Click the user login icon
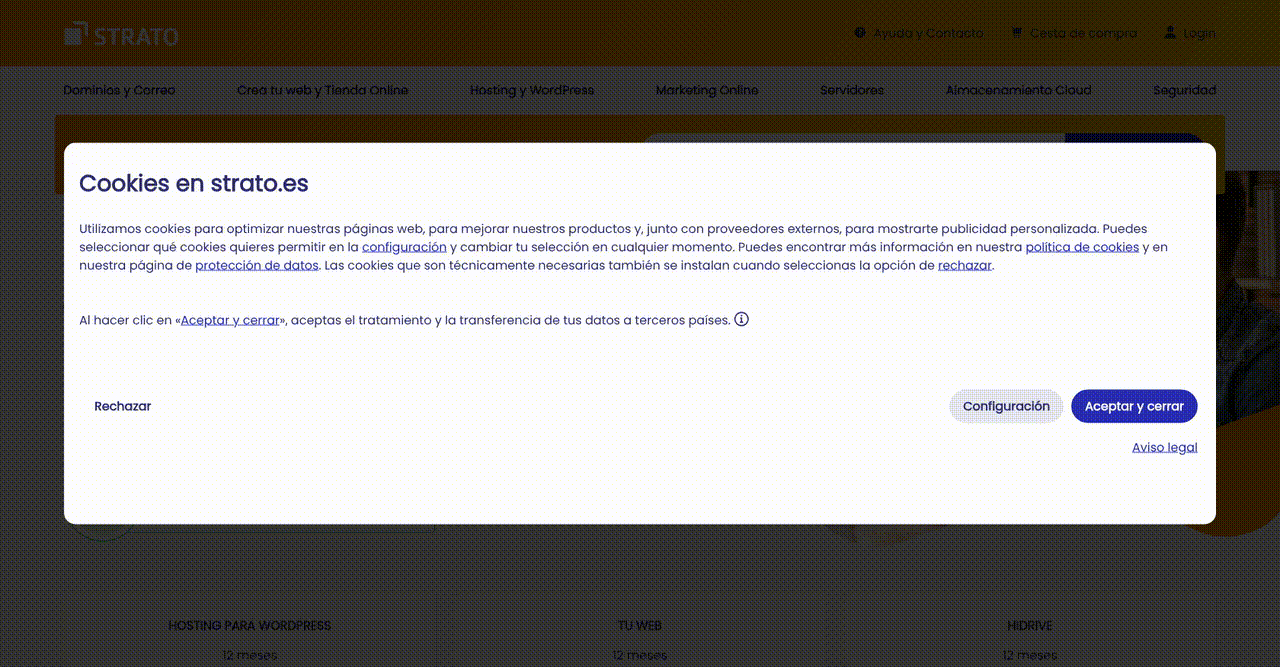Viewport: 1280px width, 667px height. point(1170,33)
